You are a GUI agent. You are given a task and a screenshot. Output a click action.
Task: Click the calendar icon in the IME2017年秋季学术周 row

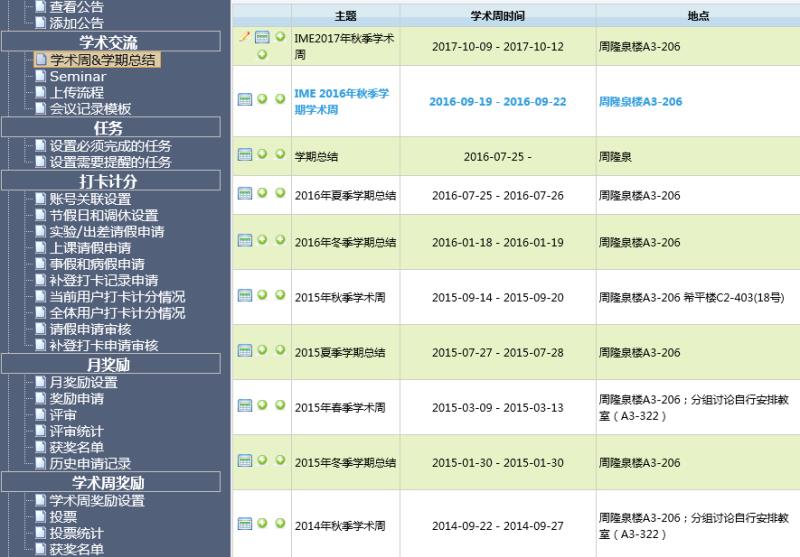tap(262, 37)
